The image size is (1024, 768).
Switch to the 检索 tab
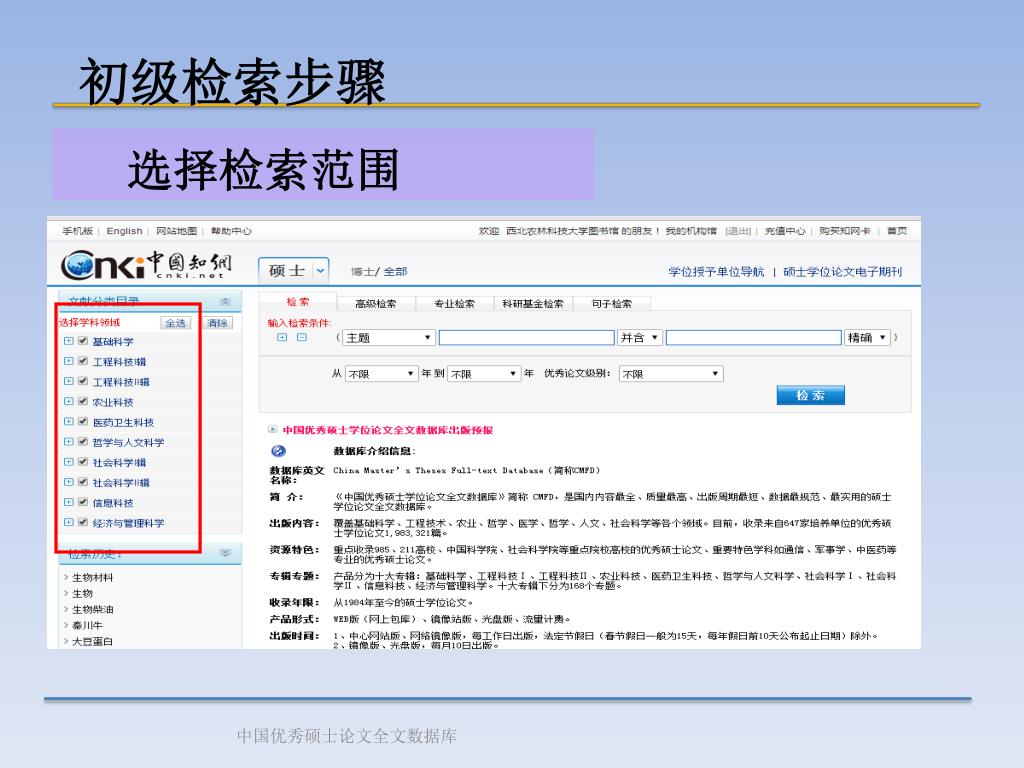(x=298, y=302)
